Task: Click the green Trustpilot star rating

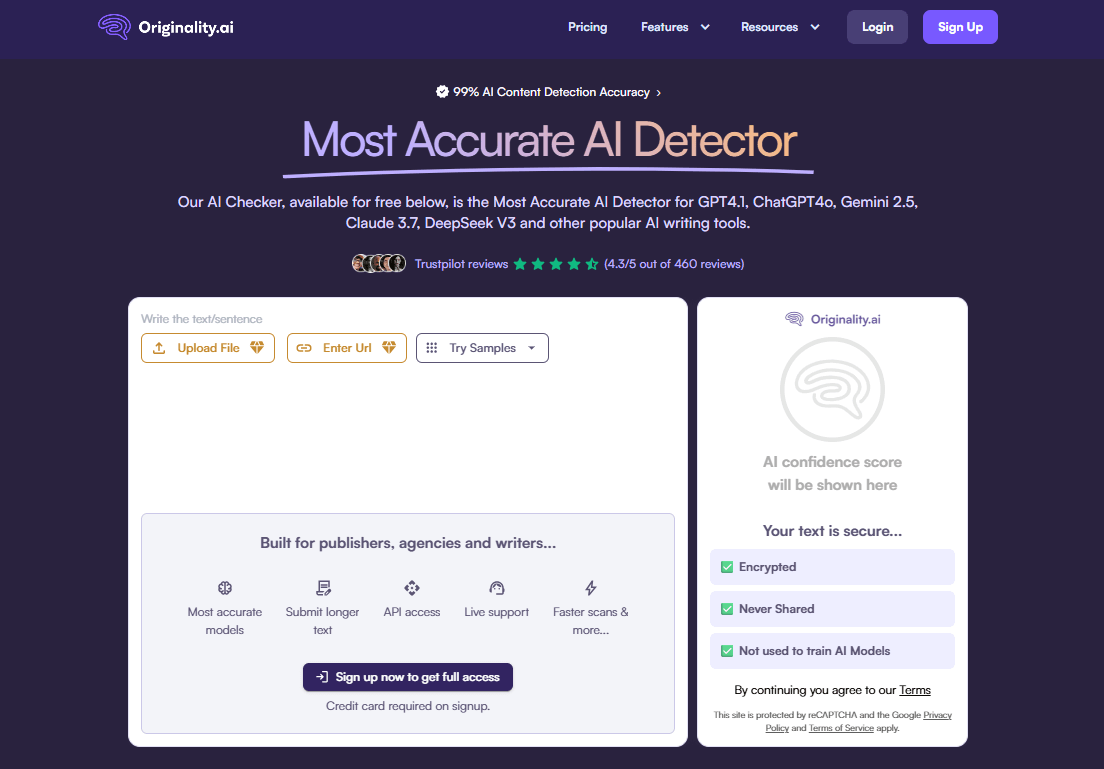Action: (x=556, y=264)
